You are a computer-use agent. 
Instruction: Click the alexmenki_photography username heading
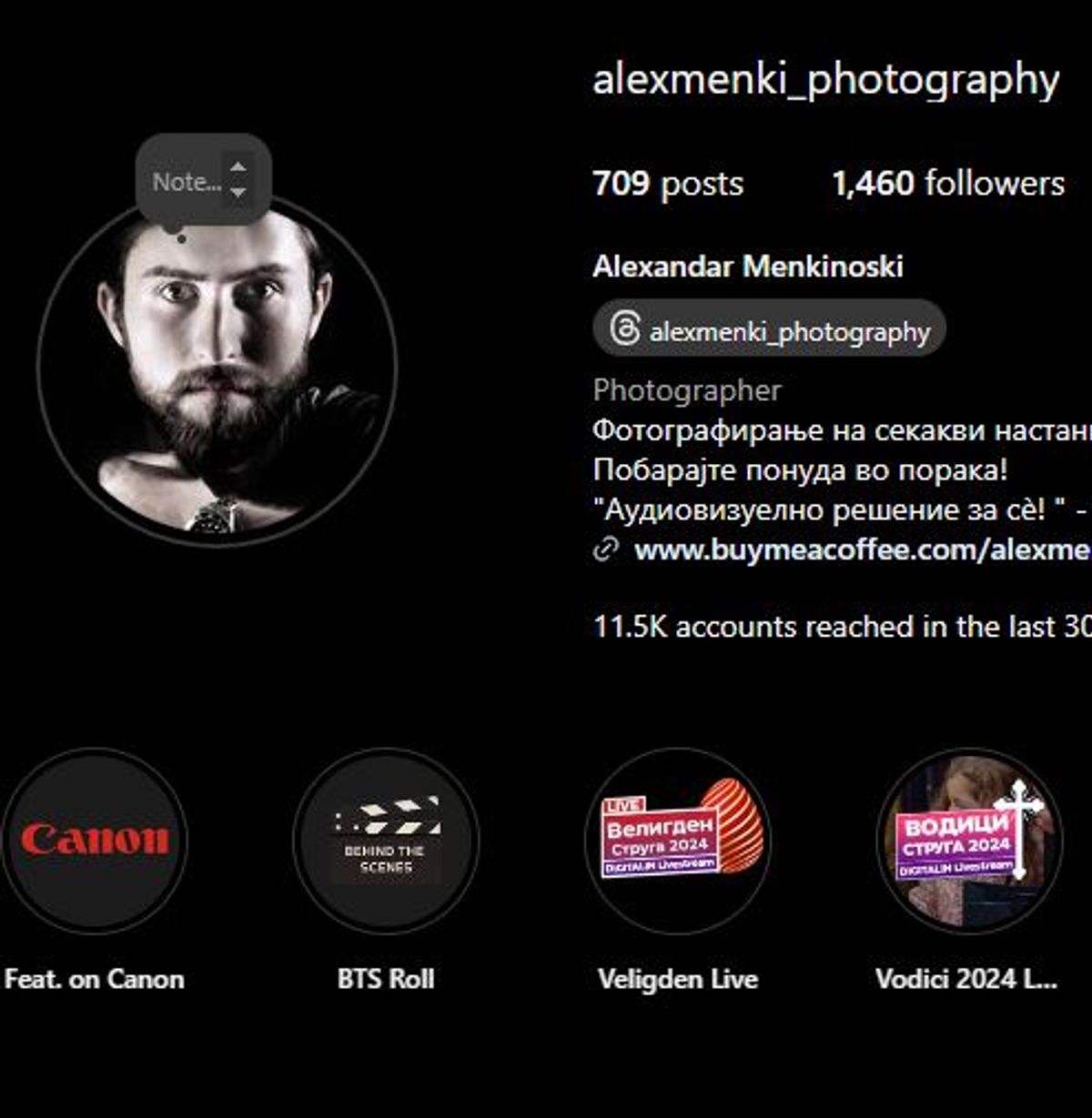pyautogui.click(x=825, y=80)
